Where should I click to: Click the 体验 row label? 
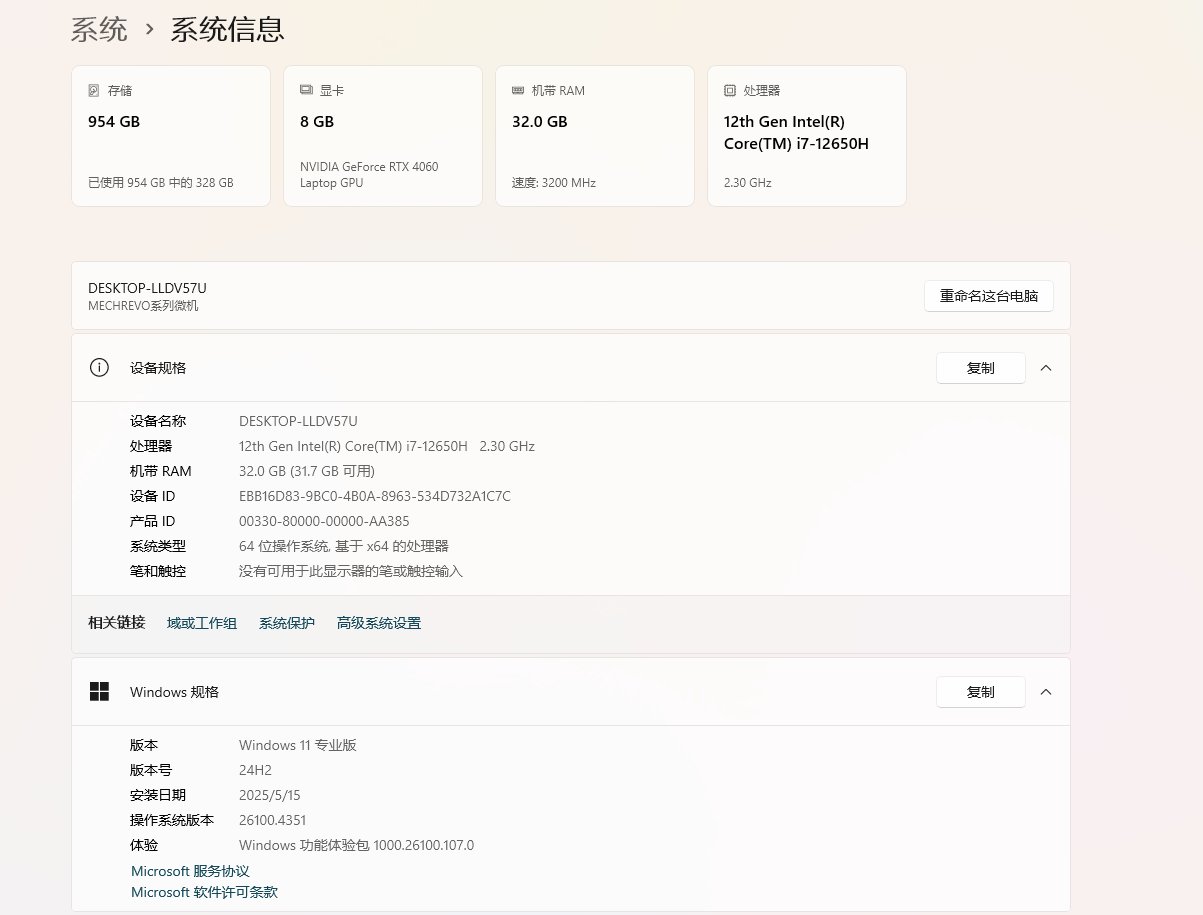(144, 845)
